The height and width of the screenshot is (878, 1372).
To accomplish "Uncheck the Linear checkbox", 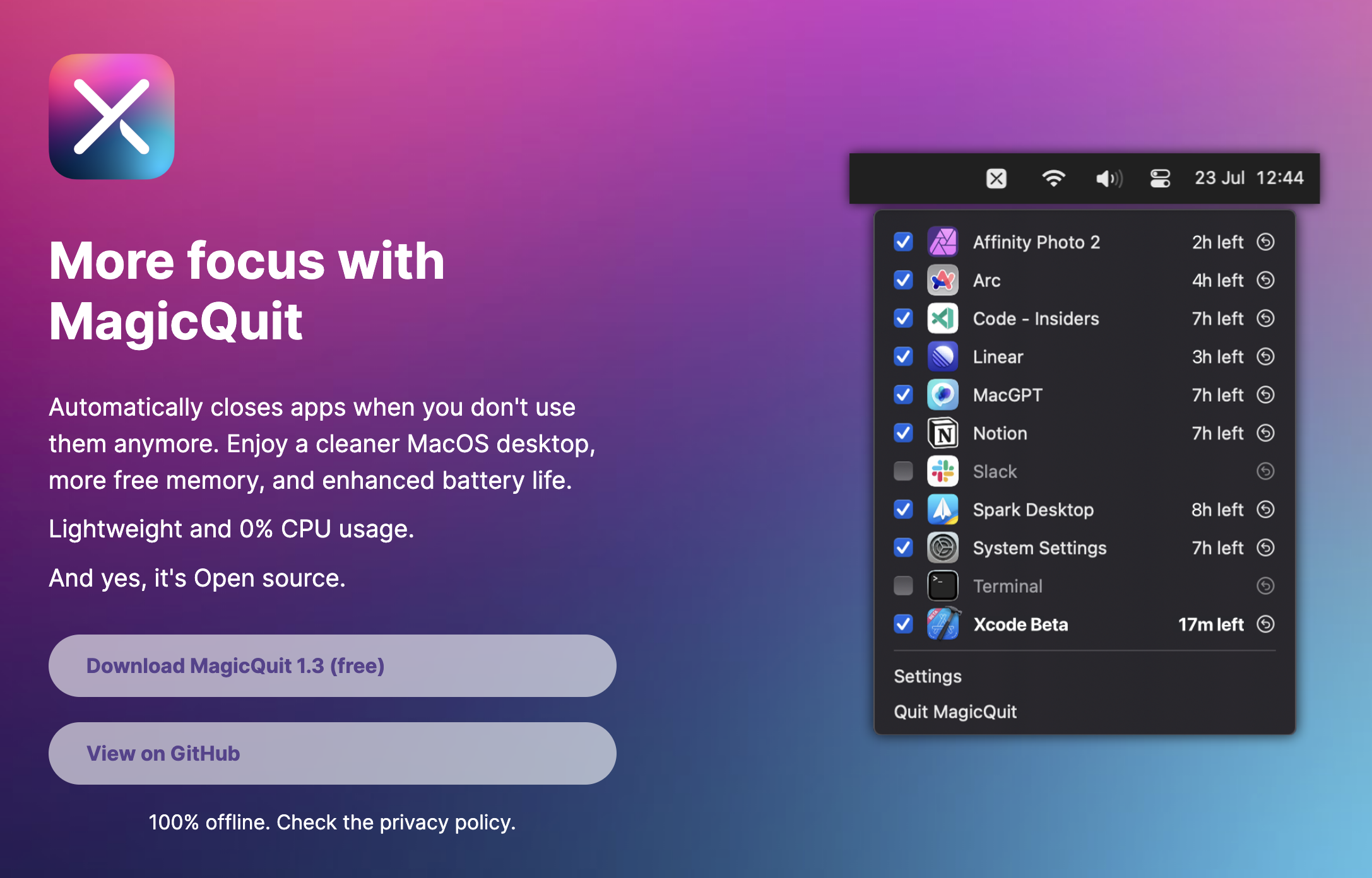I will 903,356.
